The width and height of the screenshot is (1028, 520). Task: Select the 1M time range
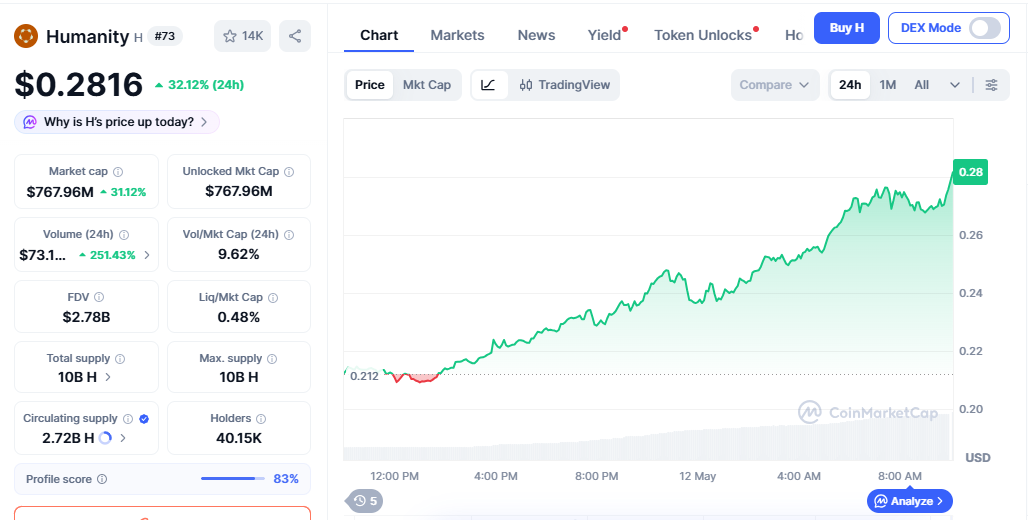pyautogui.click(x=888, y=85)
